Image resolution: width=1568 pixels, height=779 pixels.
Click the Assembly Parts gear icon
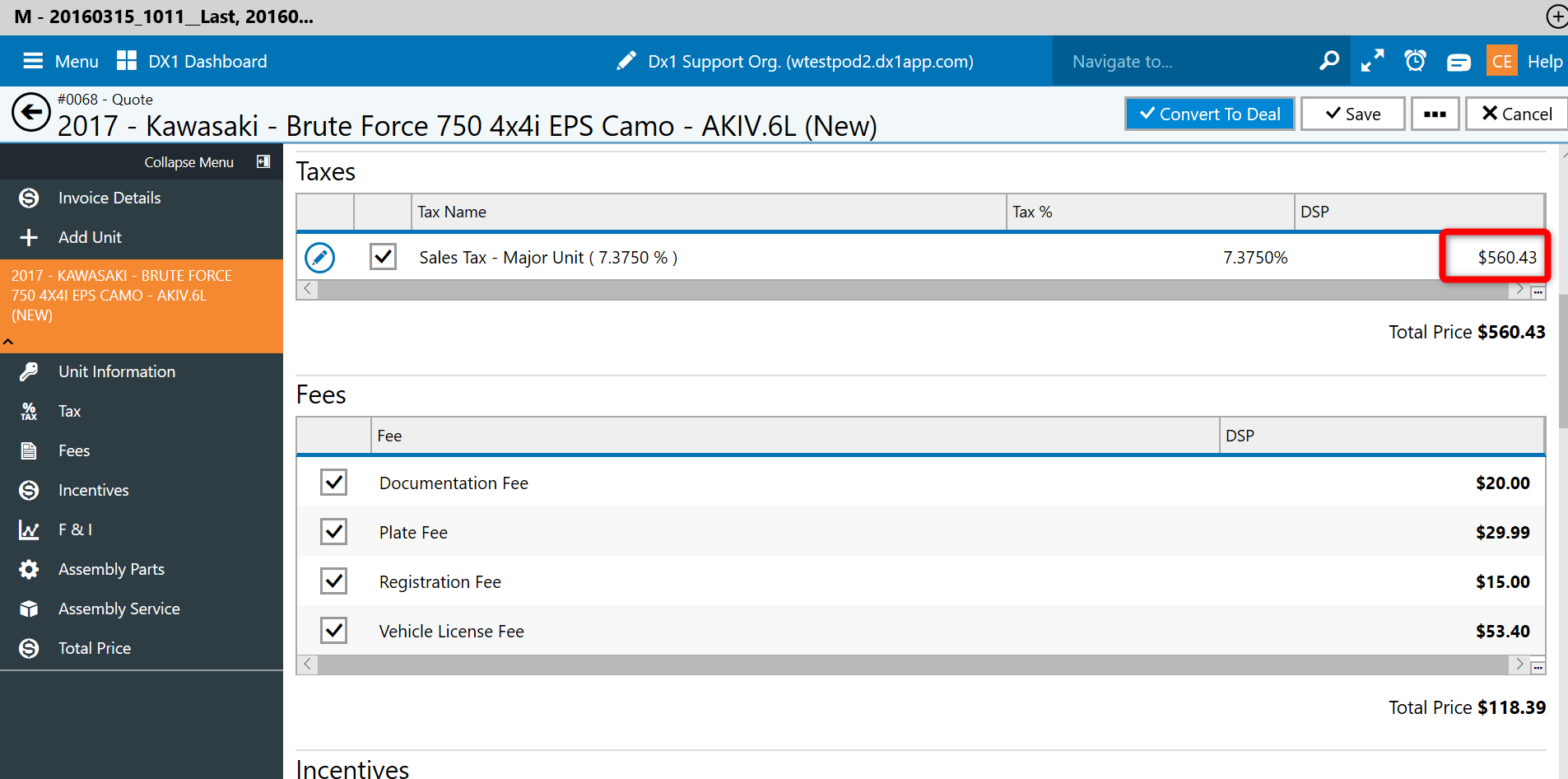29,569
